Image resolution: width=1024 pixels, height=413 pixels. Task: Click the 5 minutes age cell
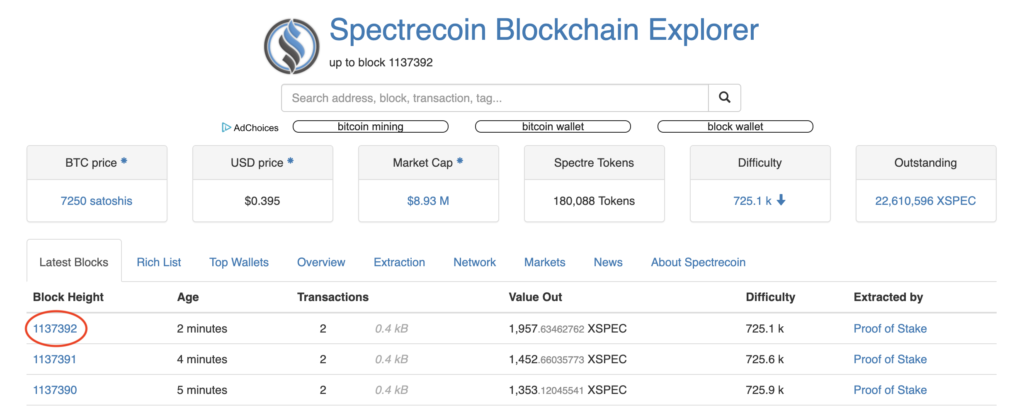[202, 390]
